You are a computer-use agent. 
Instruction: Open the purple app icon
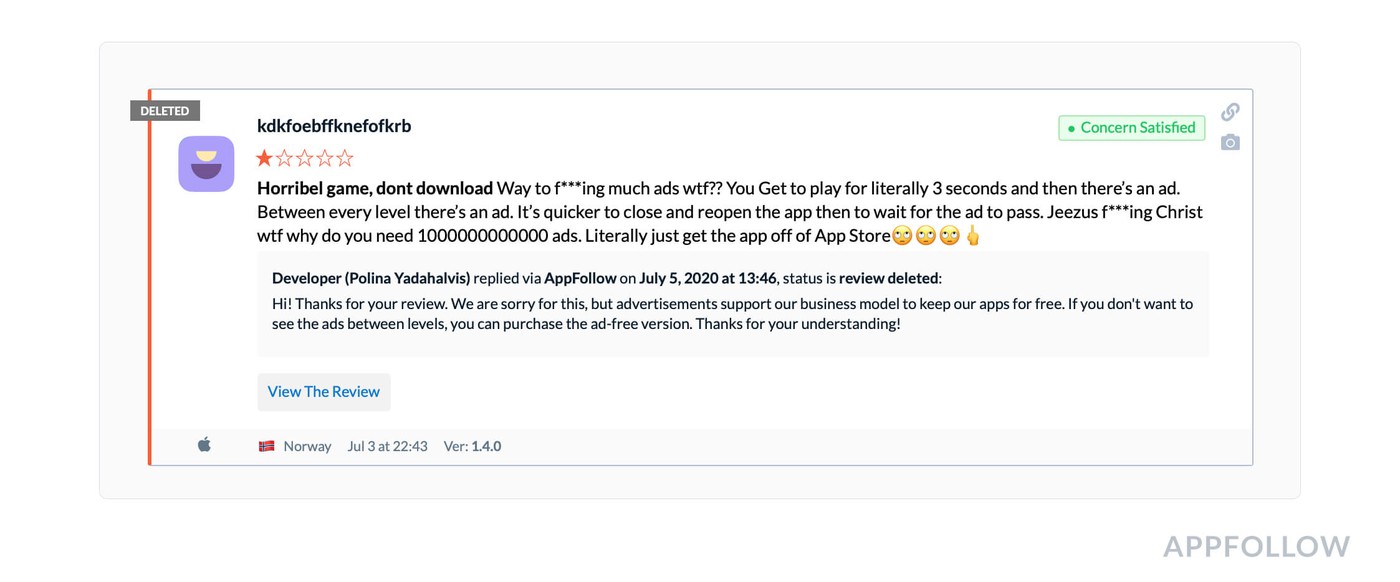(206, 164)
